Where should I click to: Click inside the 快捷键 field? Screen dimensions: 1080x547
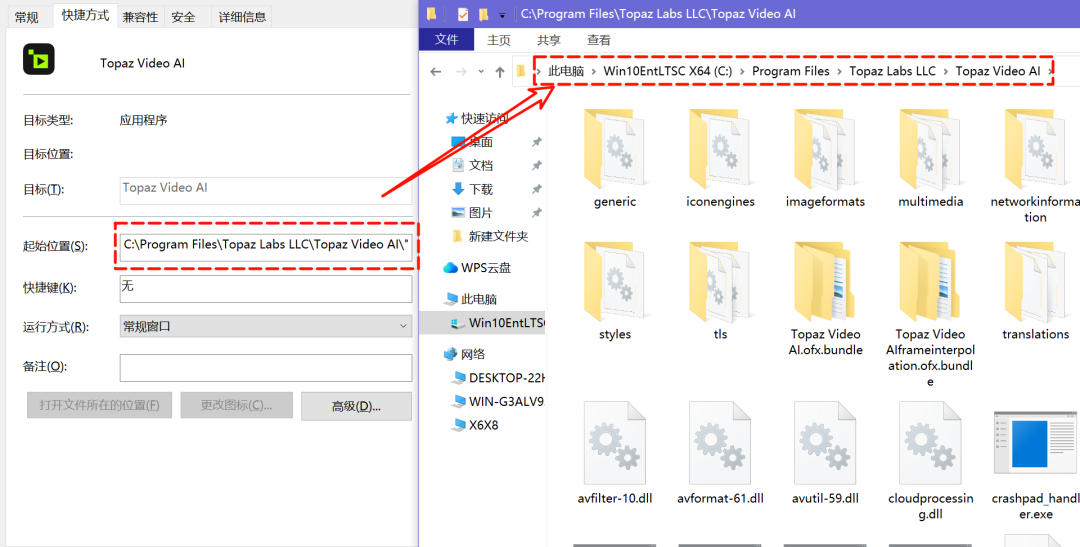266,289
